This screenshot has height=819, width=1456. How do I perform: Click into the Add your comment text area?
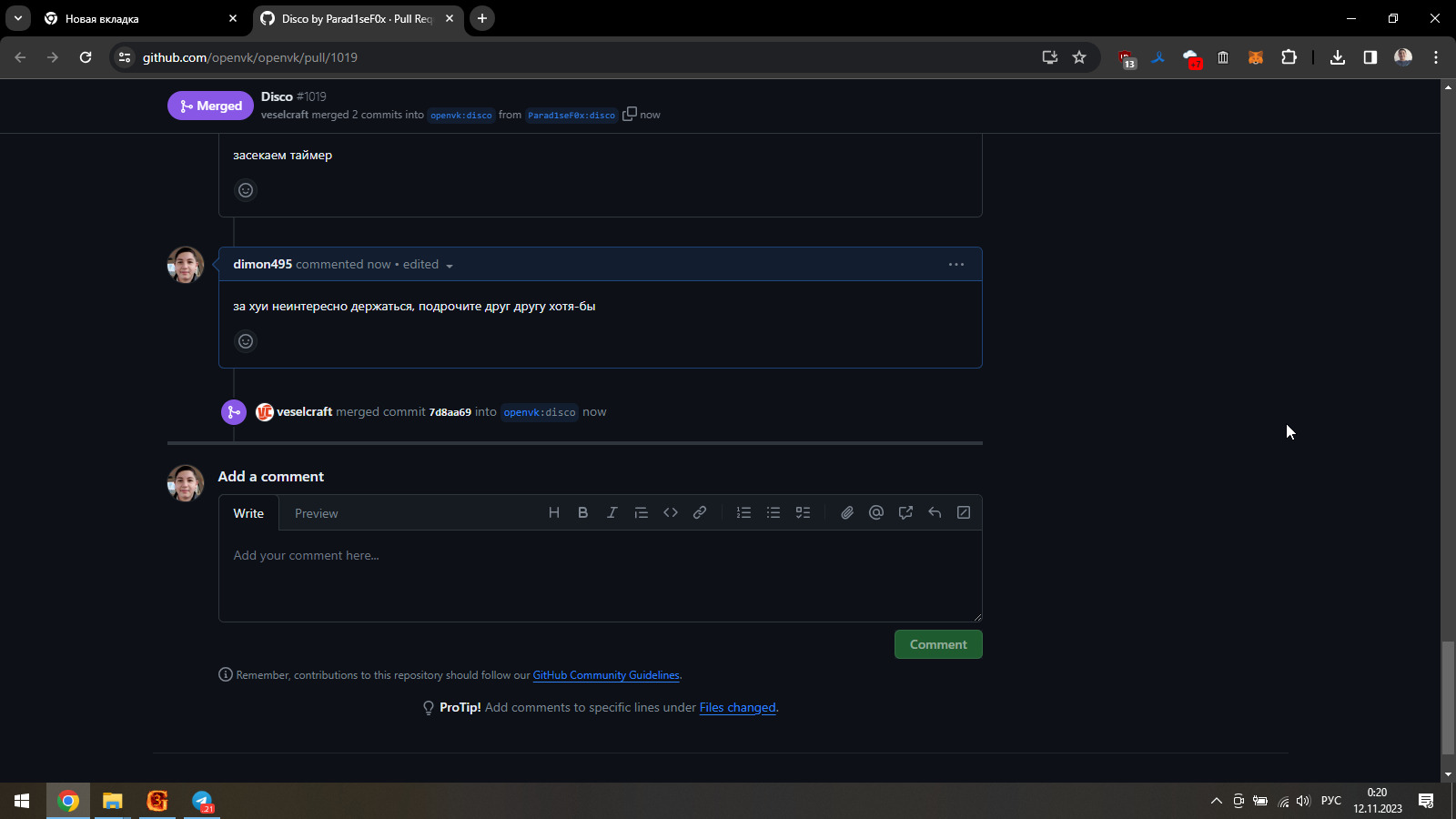(x=600, y=575)
